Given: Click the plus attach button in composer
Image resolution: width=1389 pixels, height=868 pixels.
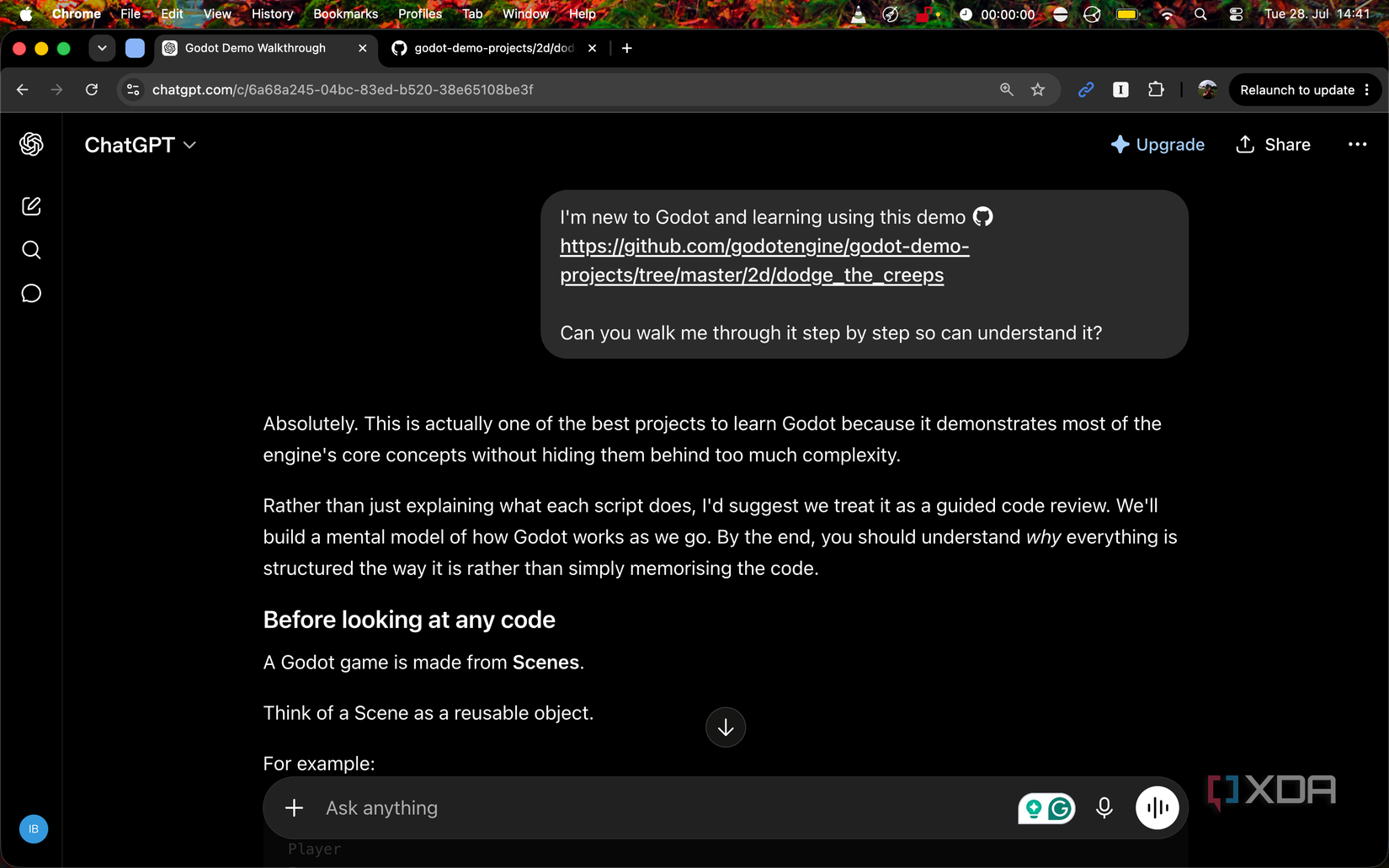Looking at the screenshot, I should tap(294, 808).
